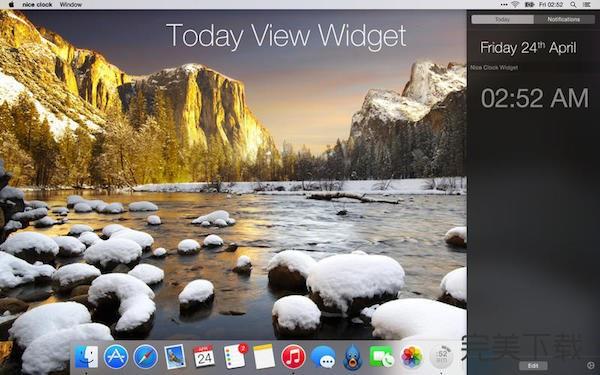The width and height of the screenshot is (600, 375).
Task: Switch to the Notifications tab
Action: 564,20
